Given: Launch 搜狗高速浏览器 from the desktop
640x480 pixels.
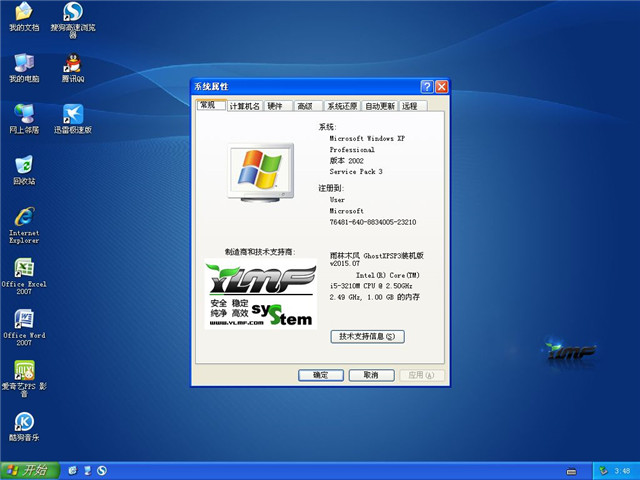Looking at the screenshot, I should coord(73,20).
